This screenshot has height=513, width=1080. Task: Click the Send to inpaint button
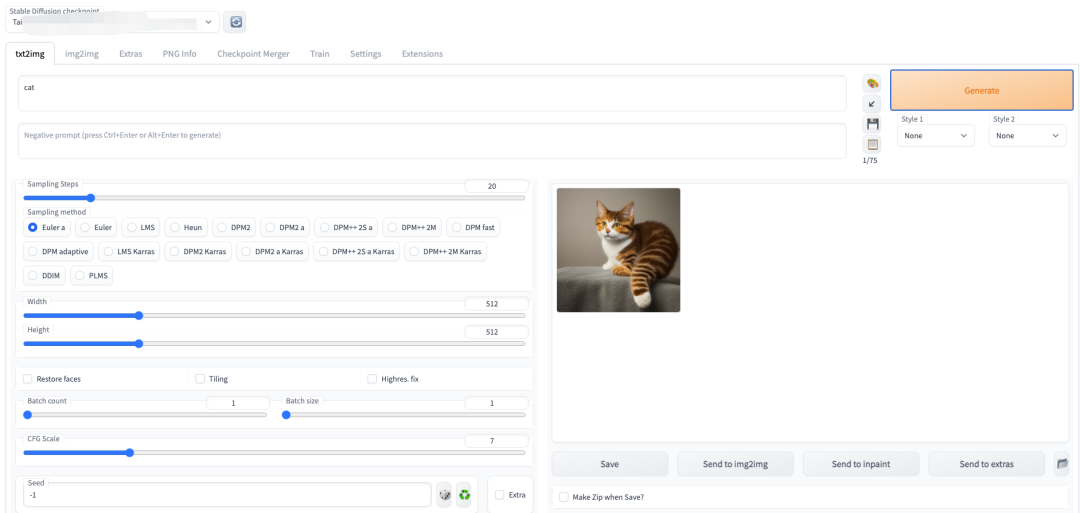(x=862, y=464)
